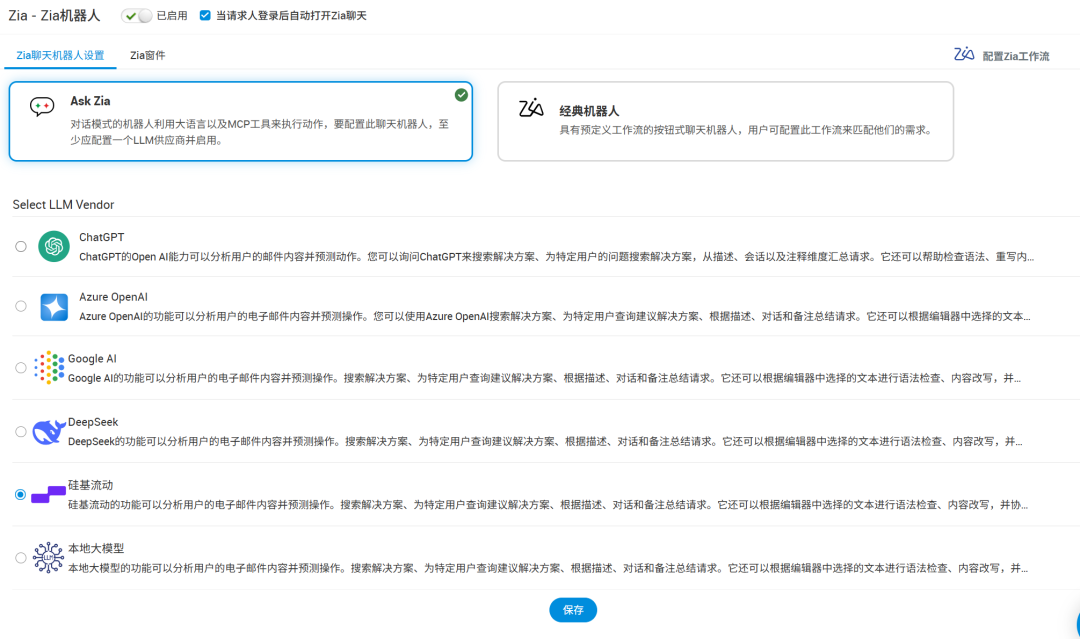Click the 硅基流动 purple logo
Image resolution: width=1080 pixels, height=639 pixels.
[48, 494]
